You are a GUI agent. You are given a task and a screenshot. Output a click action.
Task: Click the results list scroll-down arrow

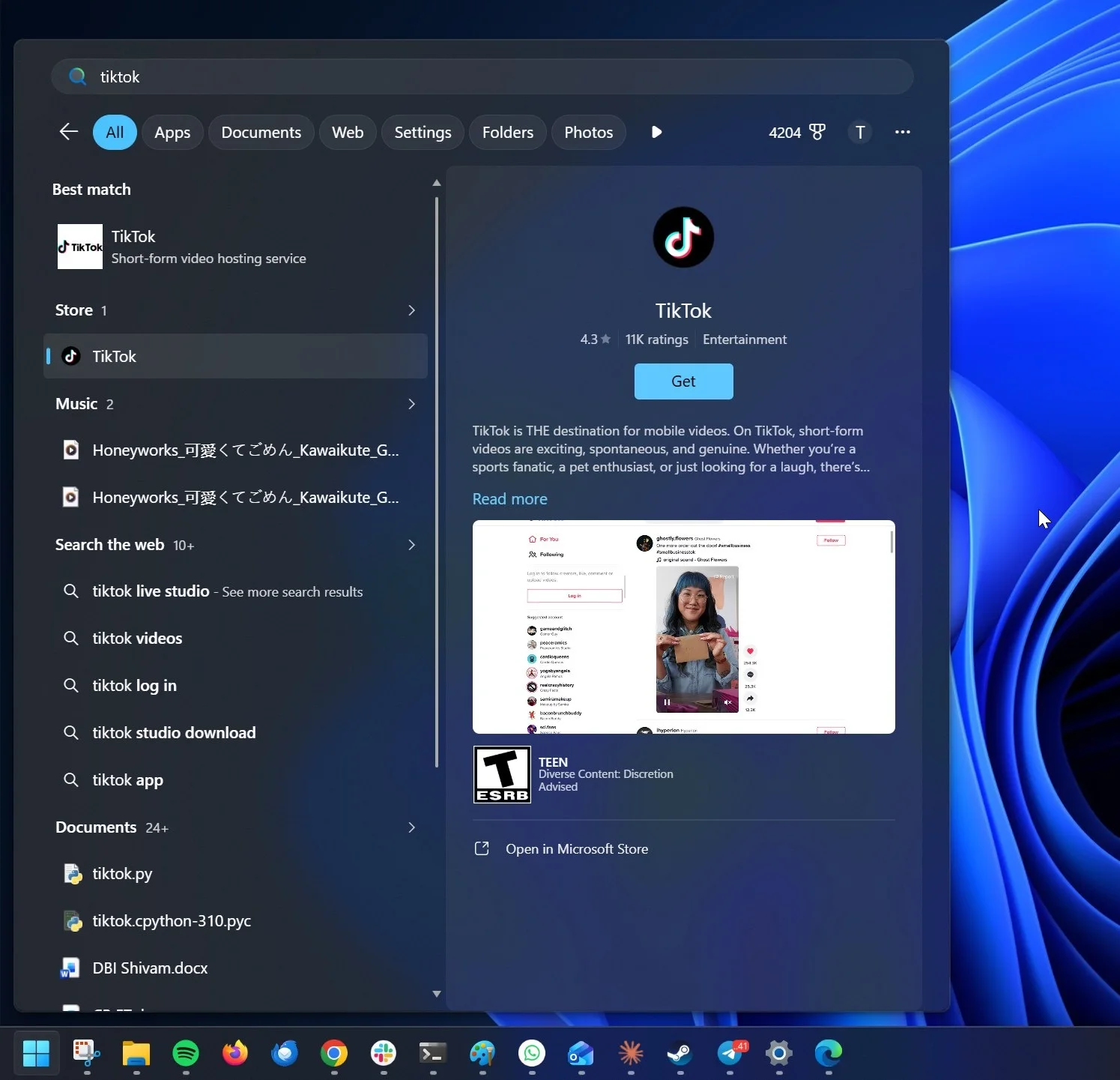point(437,994)
